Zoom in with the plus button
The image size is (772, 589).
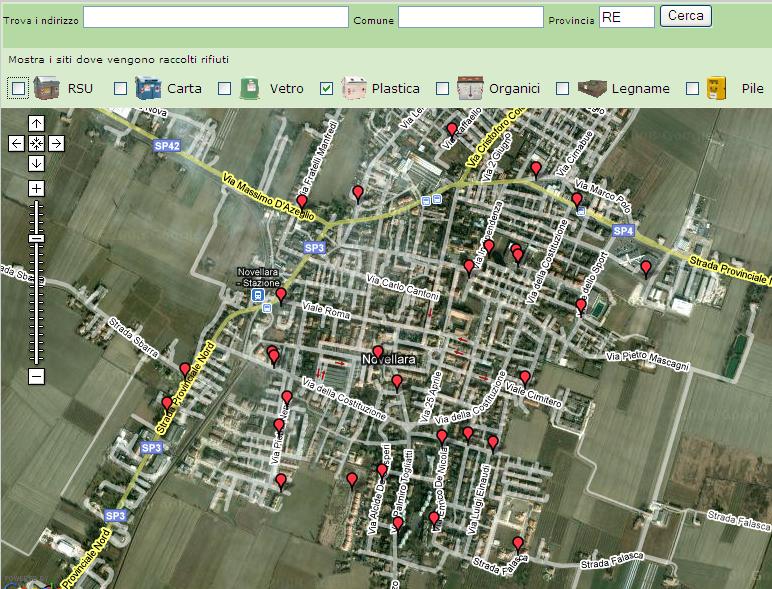click(x=36, y=188)
